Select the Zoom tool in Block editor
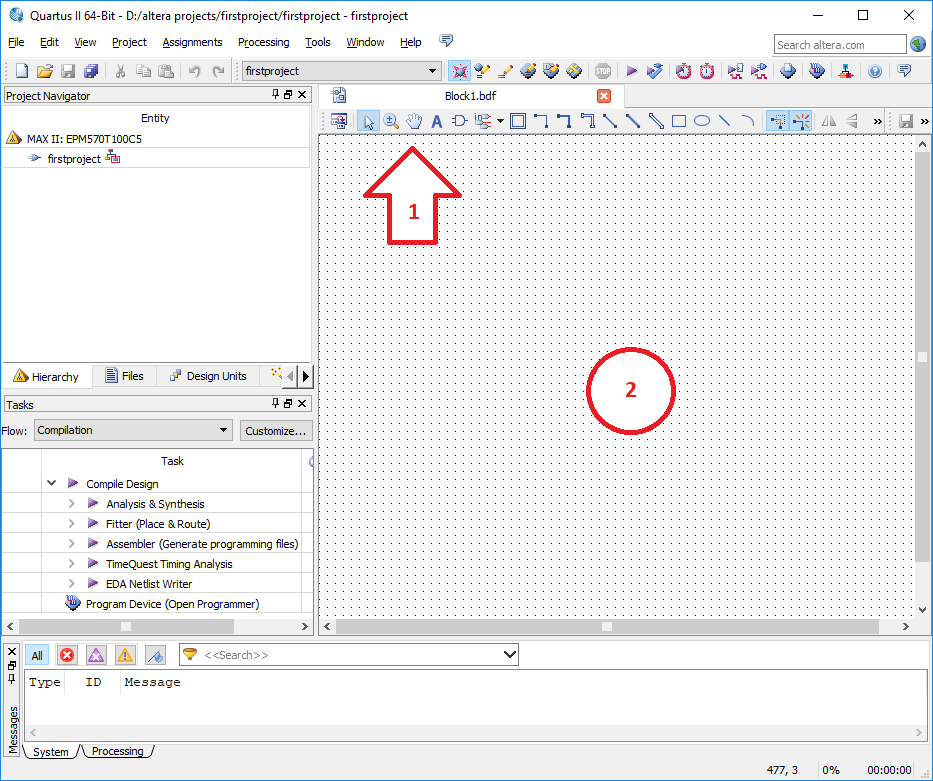The width and height of the screenshot is (933, 781). [391, 121]
